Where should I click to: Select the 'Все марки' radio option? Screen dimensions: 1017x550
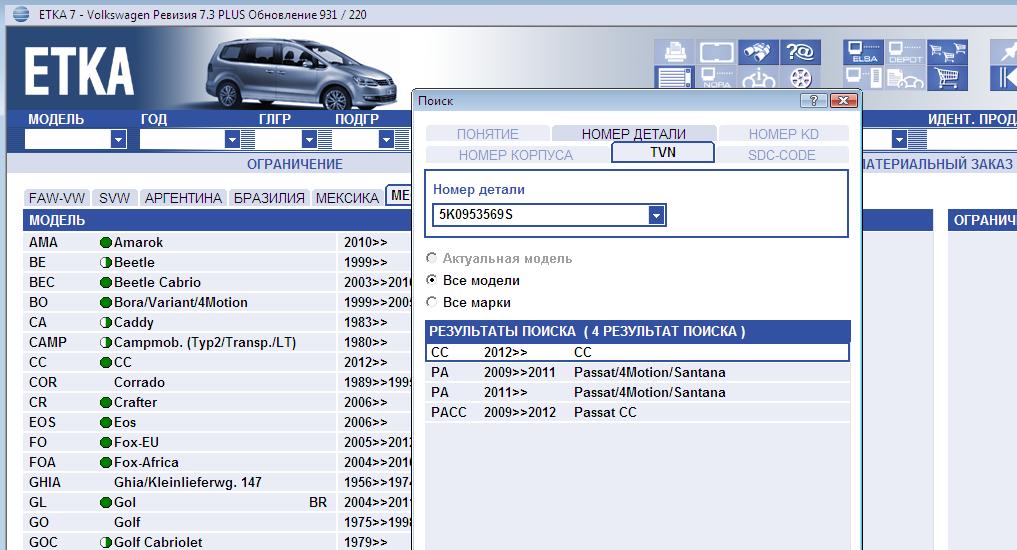432,302
